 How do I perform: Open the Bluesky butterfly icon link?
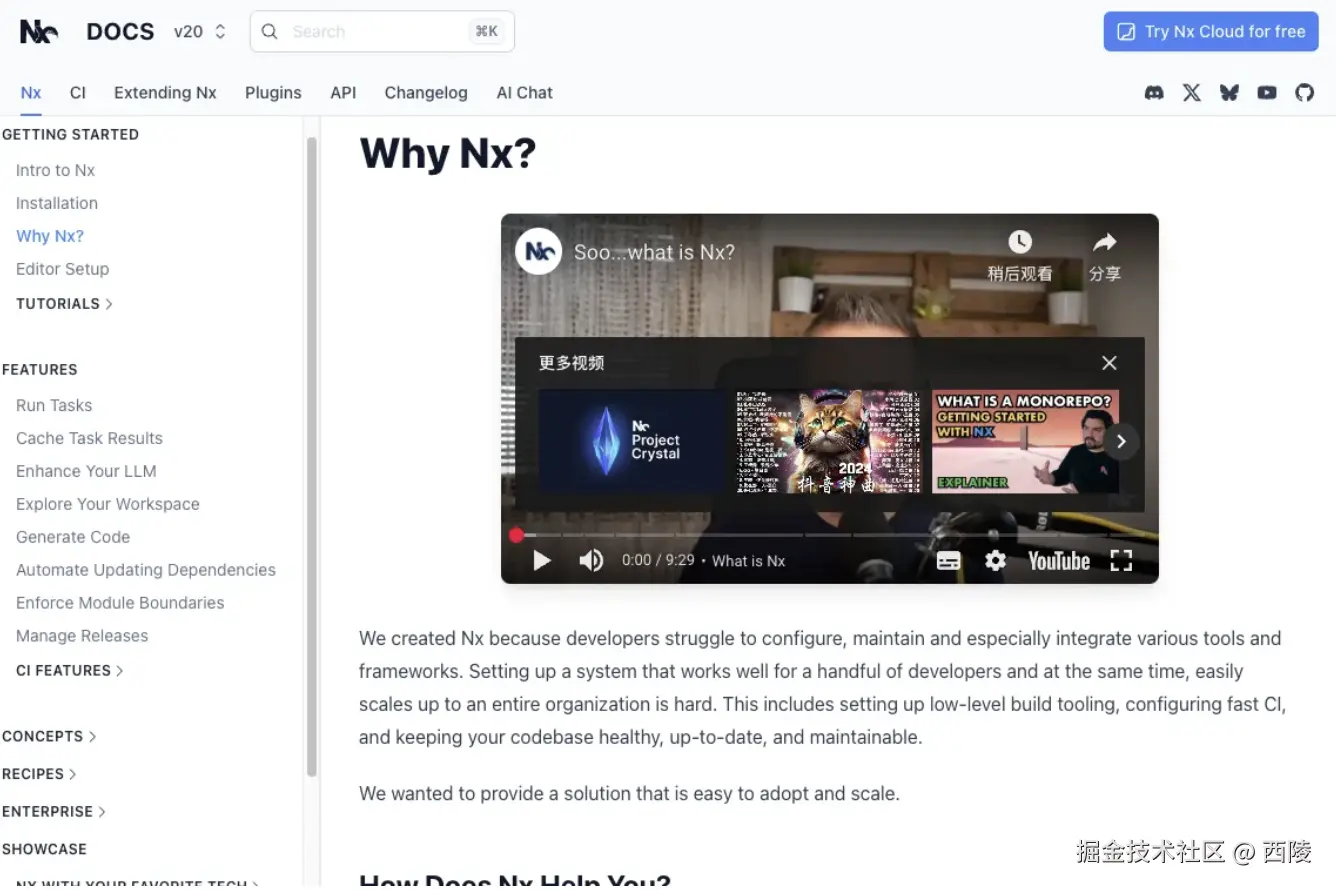tap(1229, 93)
